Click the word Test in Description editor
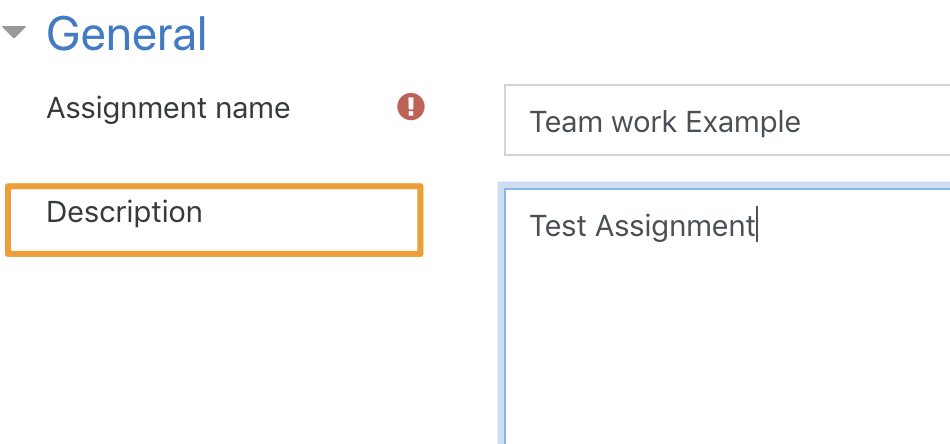This screenshot has height=444, width=950. (558, 226)
